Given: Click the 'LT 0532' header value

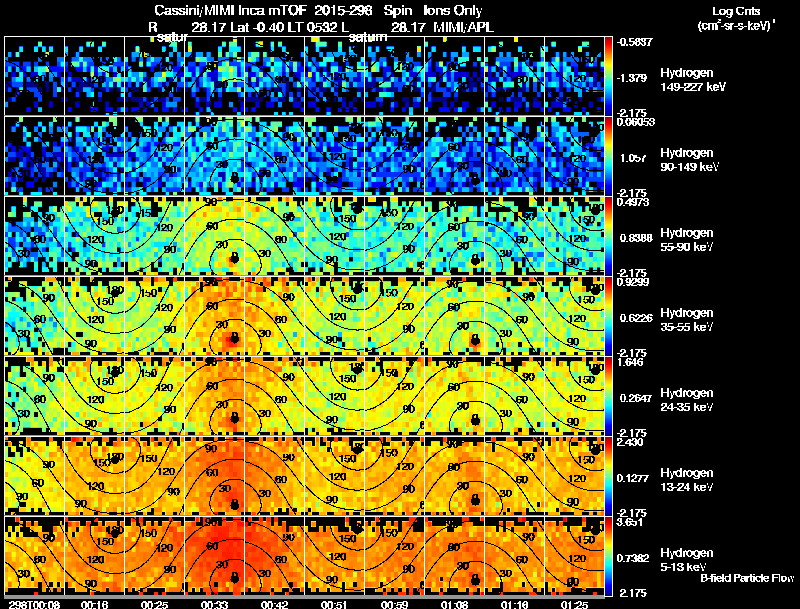Looking at the screenshot, I should [x=312, y=27].
